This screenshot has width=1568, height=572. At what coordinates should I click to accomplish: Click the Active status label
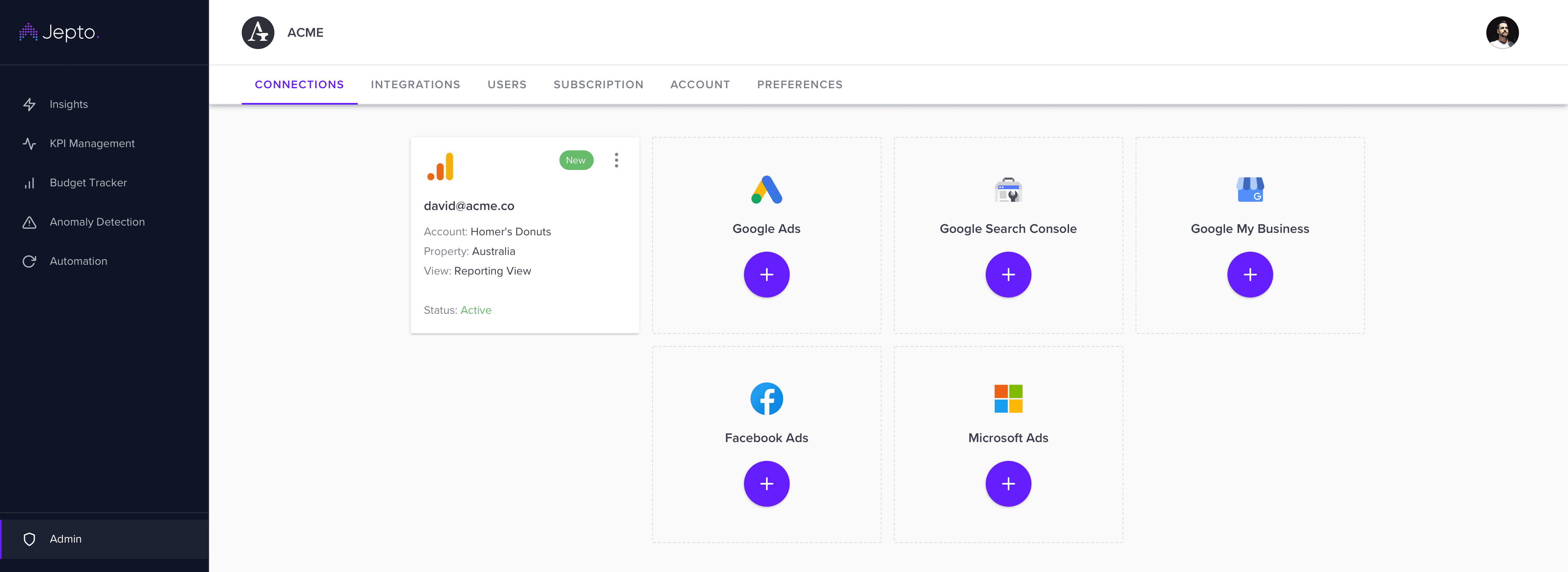coord(476,311)
